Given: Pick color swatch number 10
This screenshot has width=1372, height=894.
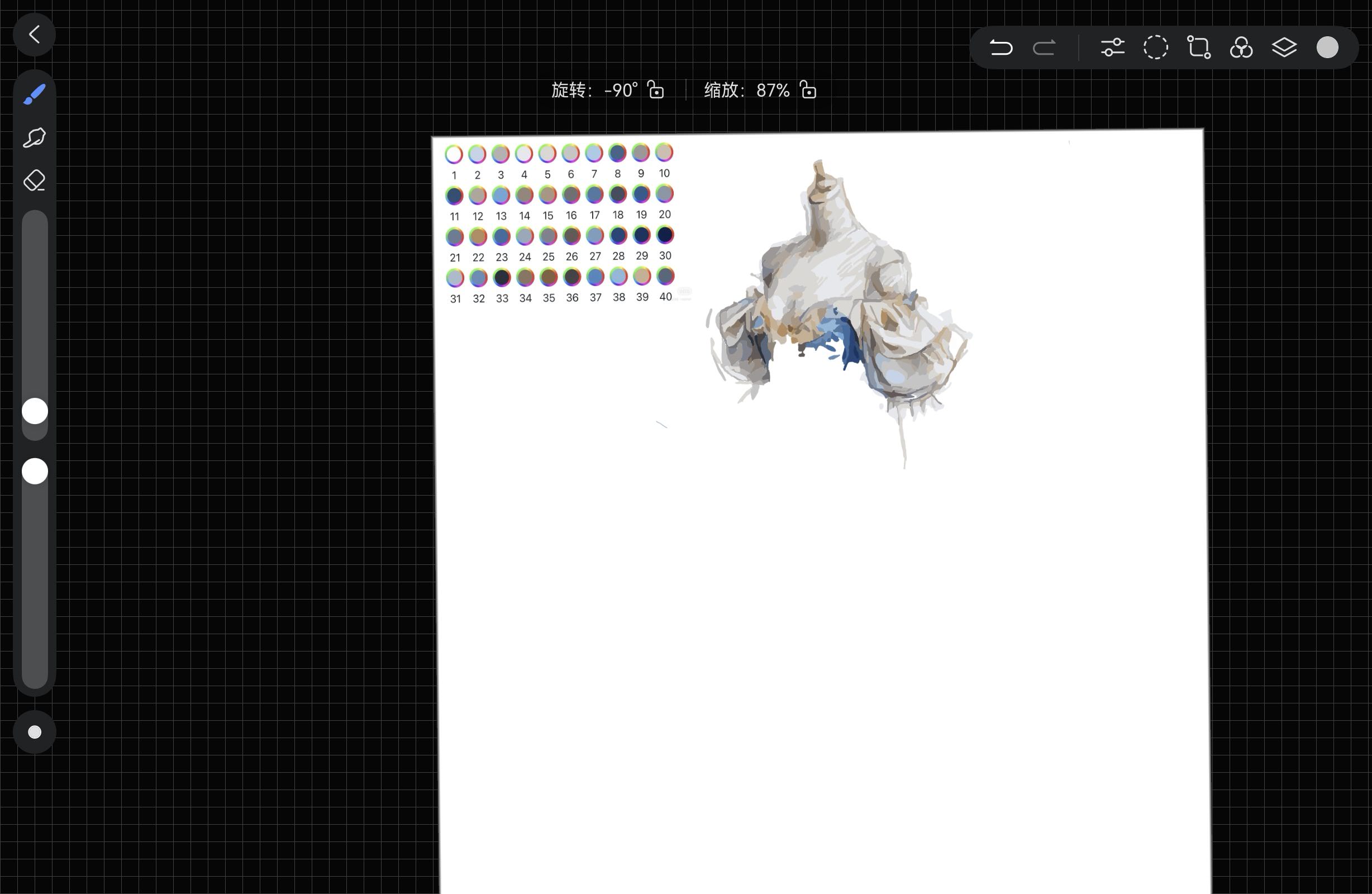Looking at the screenshot, I should (664, 153).
